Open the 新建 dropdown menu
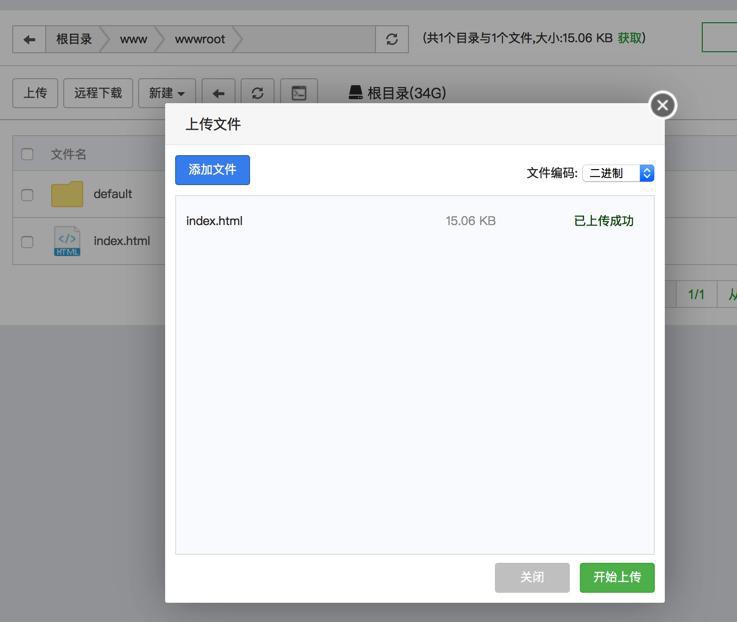This screenshot has width=737, height=622. pyautogui.click(x=167, y=93)
